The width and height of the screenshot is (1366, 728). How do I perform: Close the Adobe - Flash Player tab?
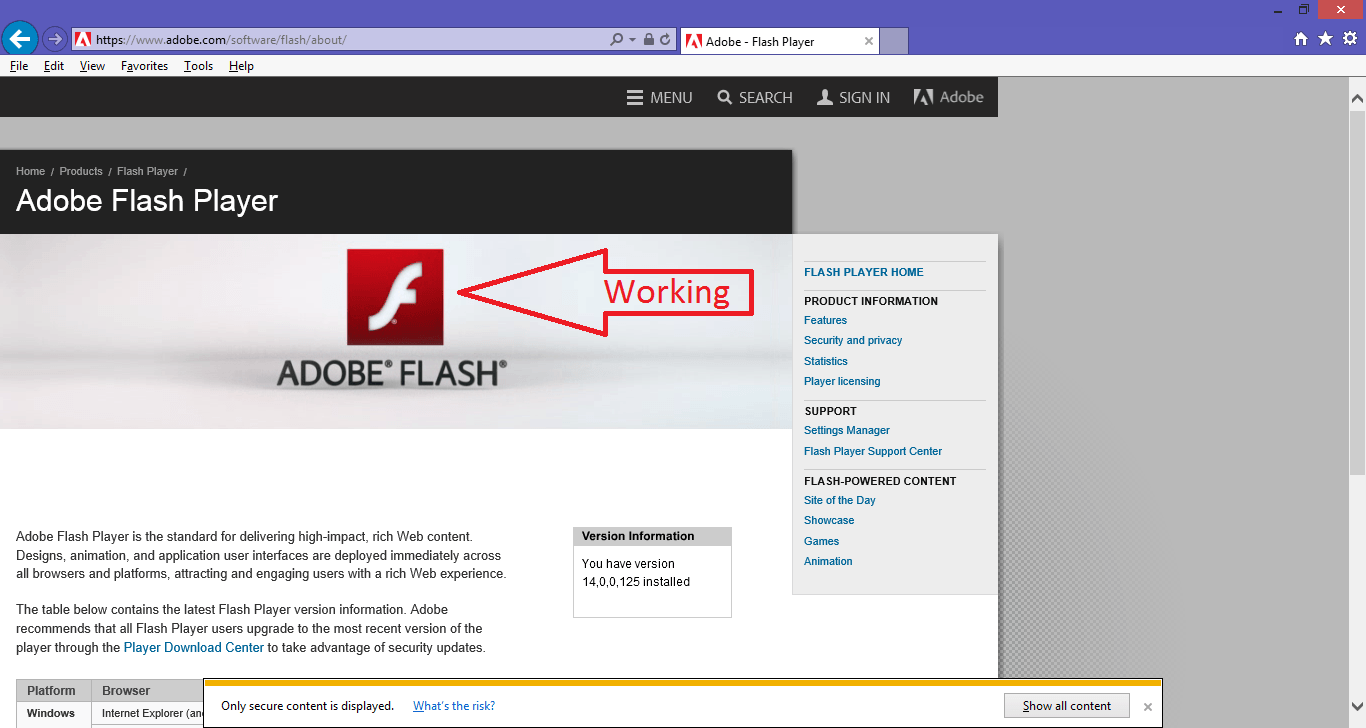(x=869, y=41)
